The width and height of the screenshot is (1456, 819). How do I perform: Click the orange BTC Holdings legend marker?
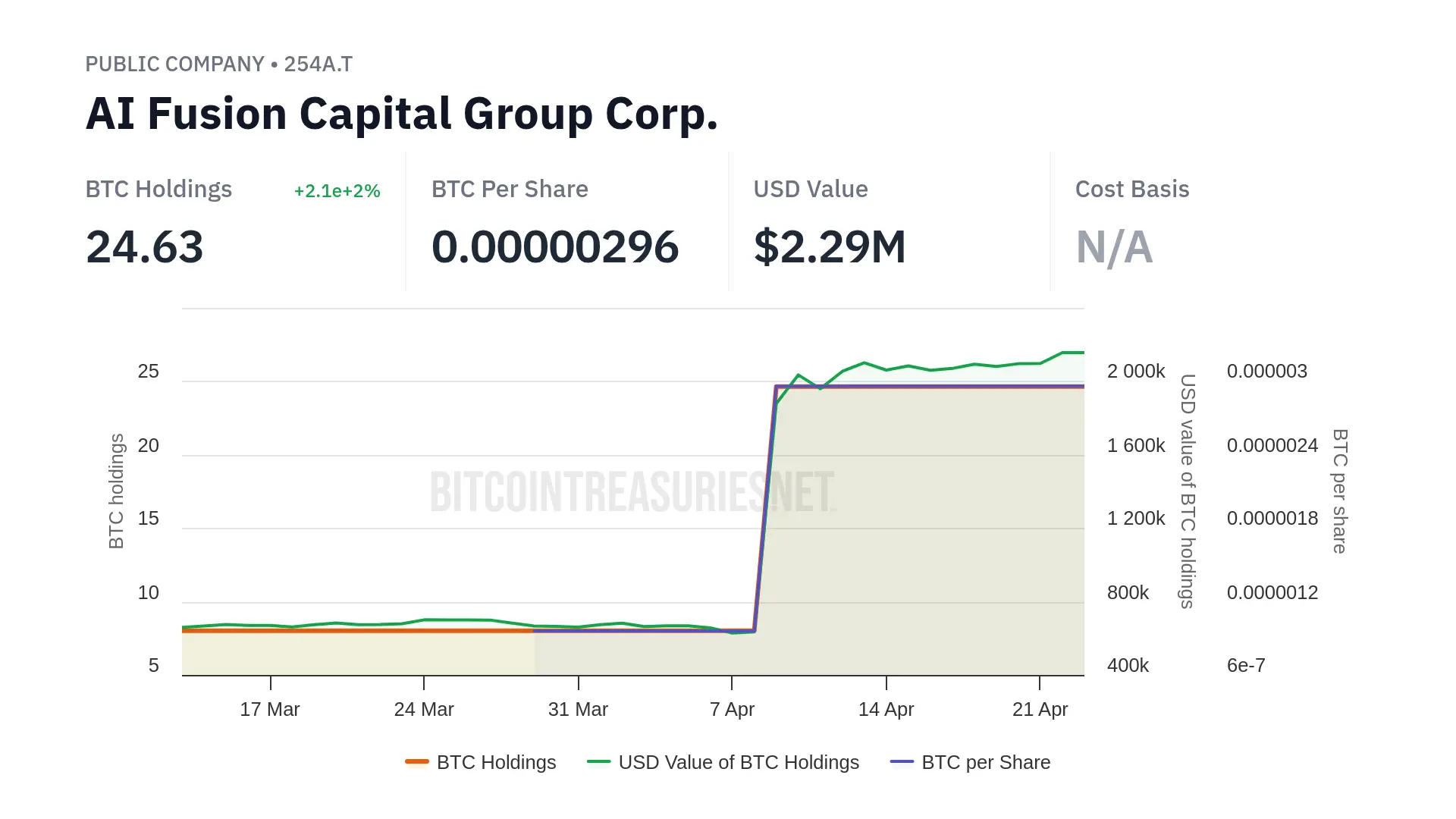point(417,761)
